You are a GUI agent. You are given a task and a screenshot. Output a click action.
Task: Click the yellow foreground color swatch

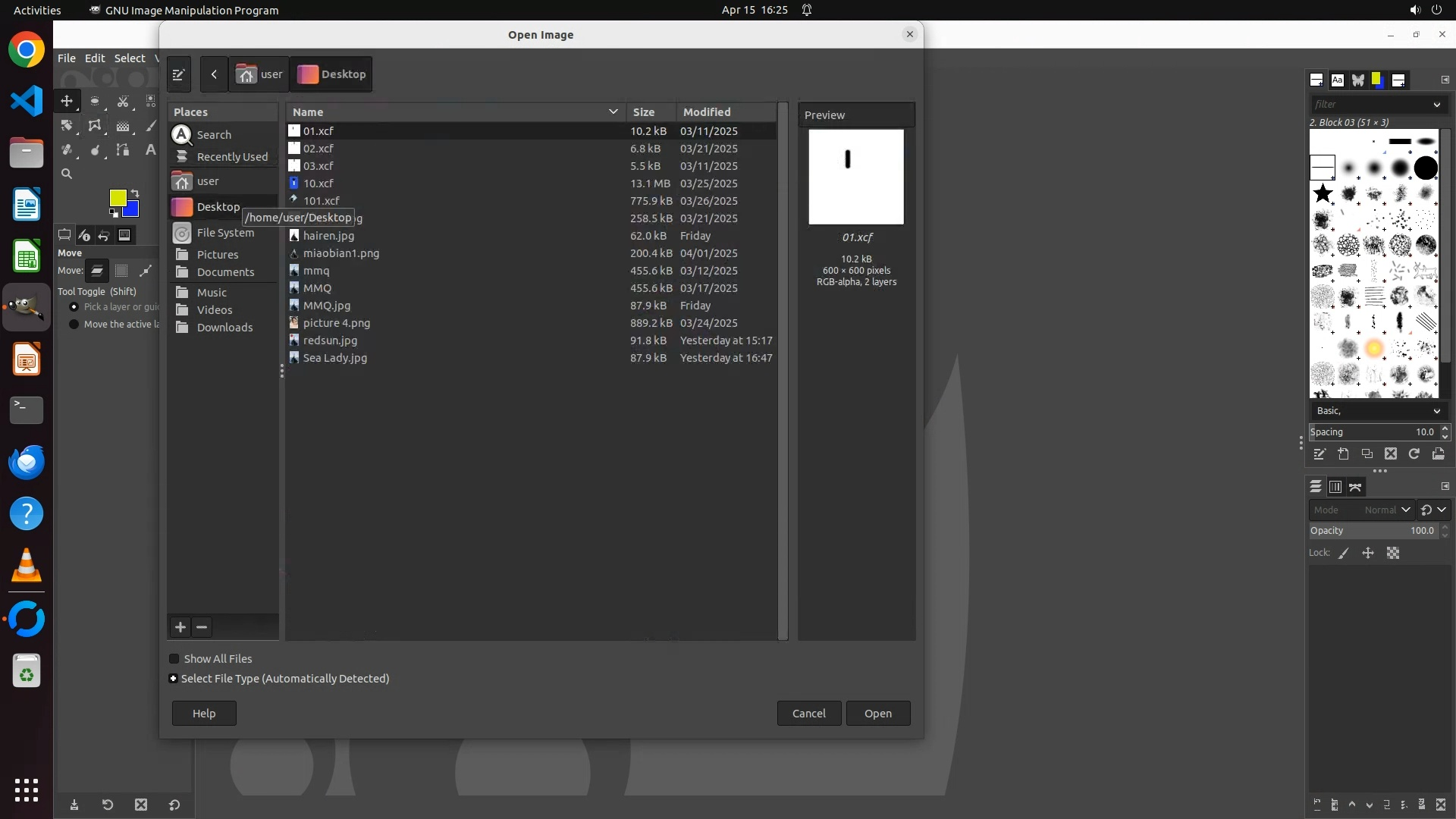coord(117,198)
